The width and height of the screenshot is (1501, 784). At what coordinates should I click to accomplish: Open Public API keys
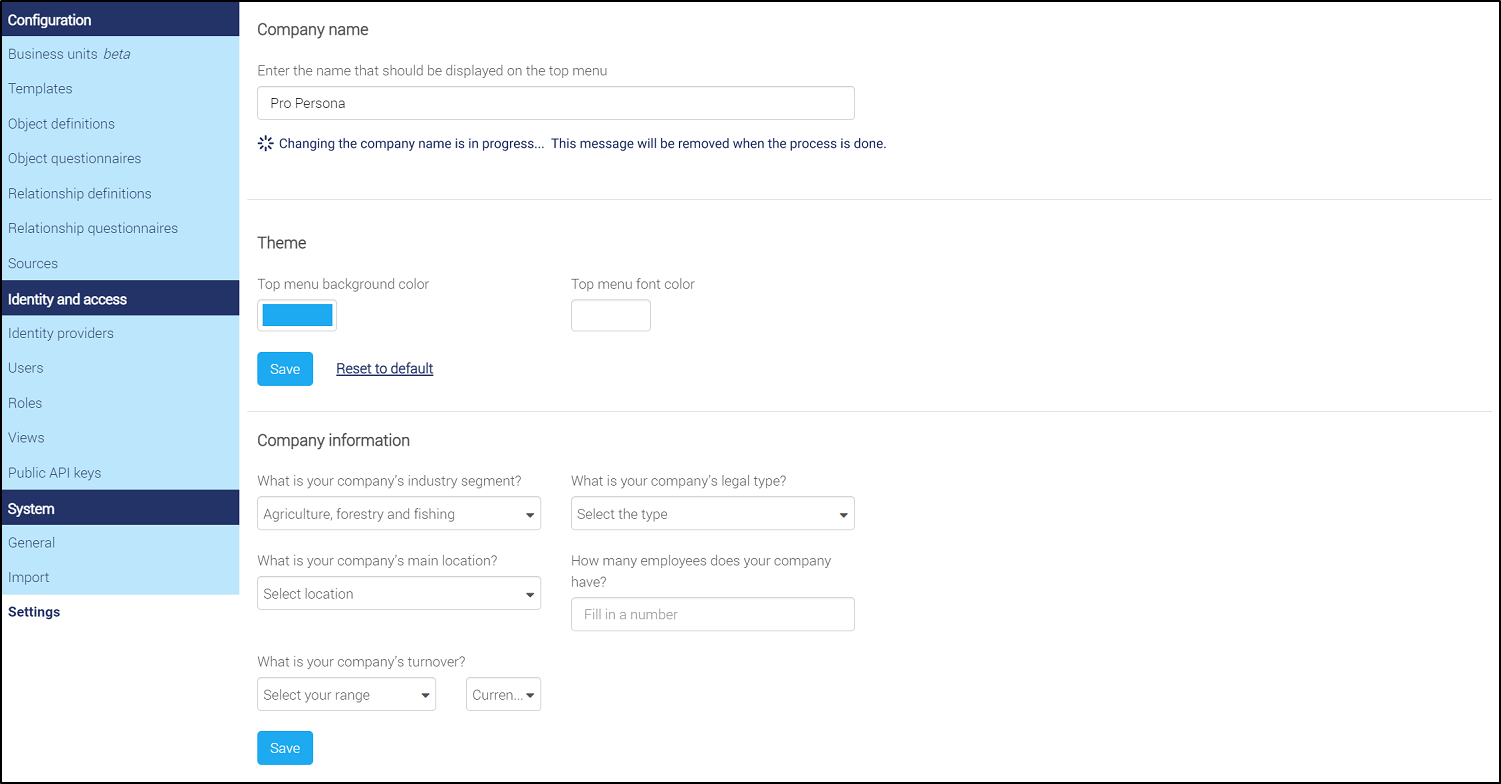click(x=54, y=473)
